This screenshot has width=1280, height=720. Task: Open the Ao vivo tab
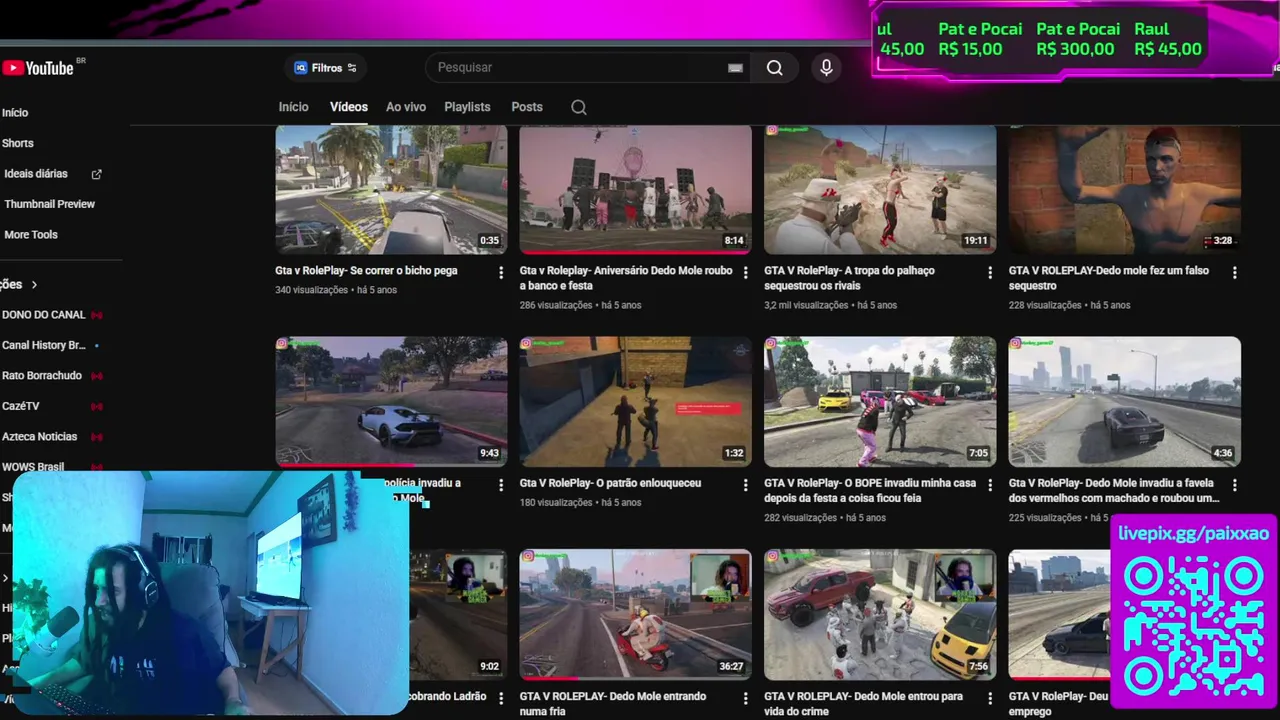point(406,107)
